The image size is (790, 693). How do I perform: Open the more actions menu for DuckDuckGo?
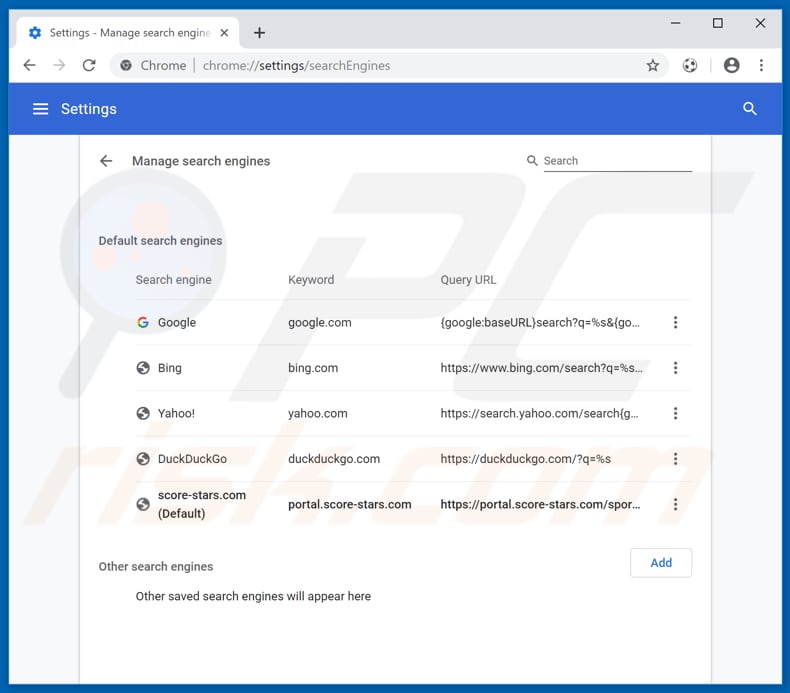pyautogui.click(x=675, y=459)
